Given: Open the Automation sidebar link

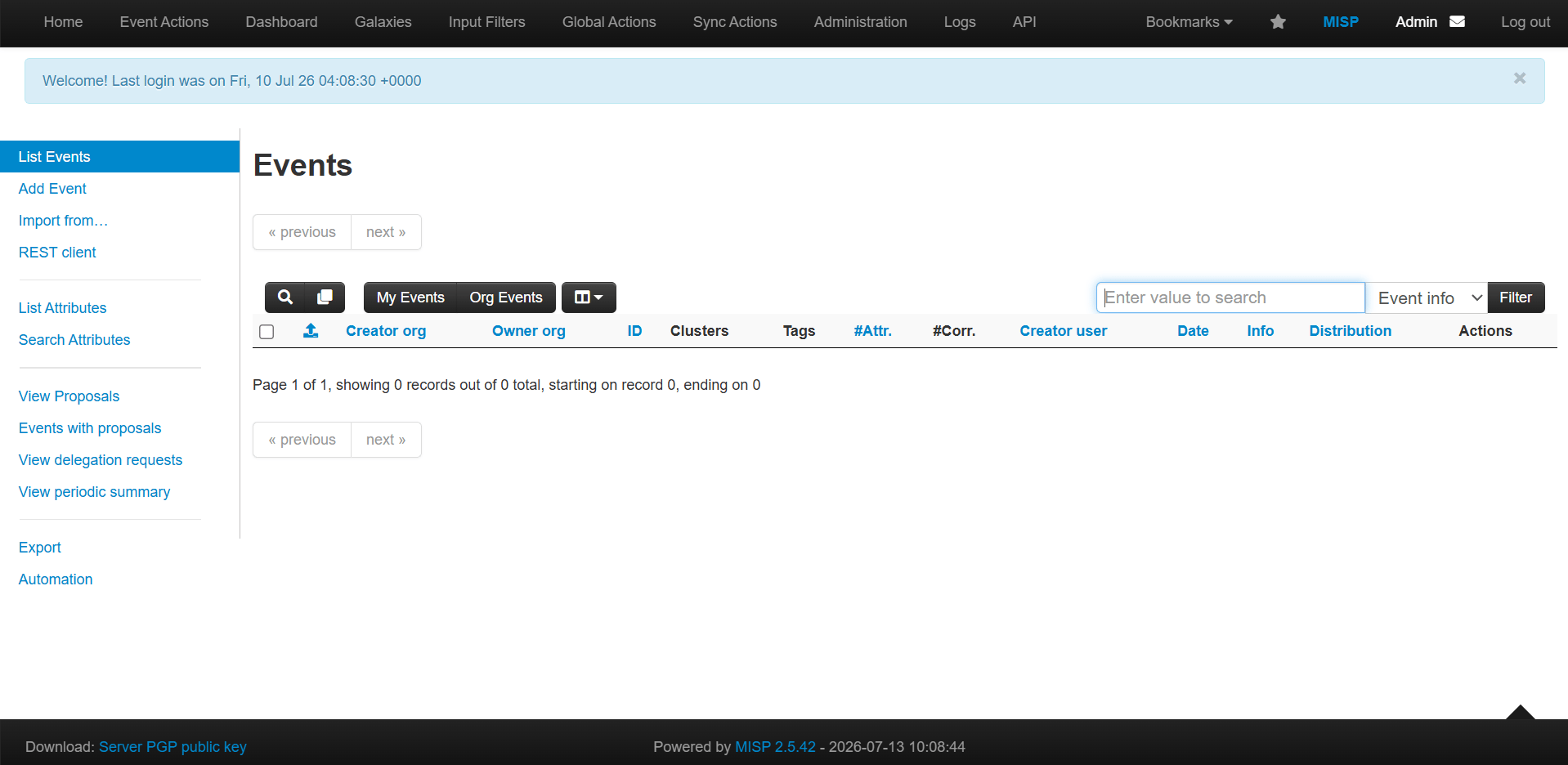Looking at the screenshot, I should click(x=56, y=579).
